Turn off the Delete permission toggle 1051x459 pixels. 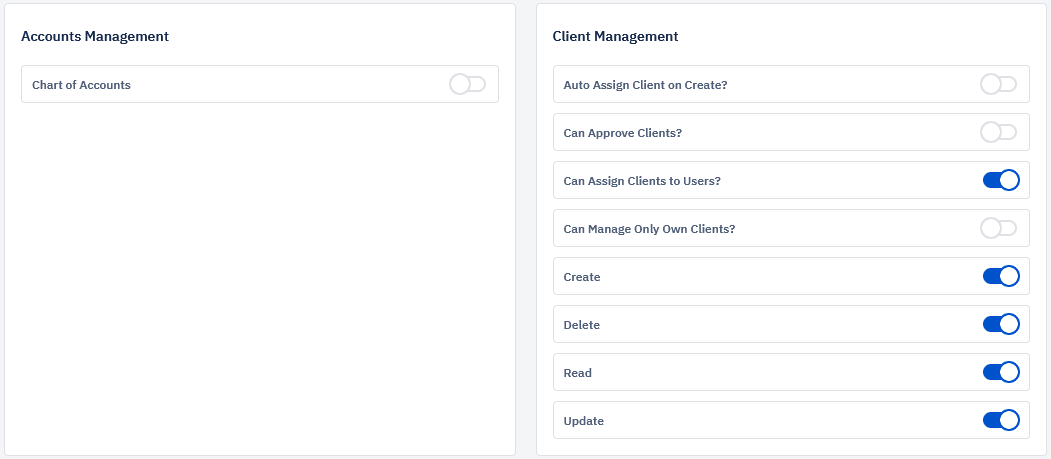(x=1001, y=324)
